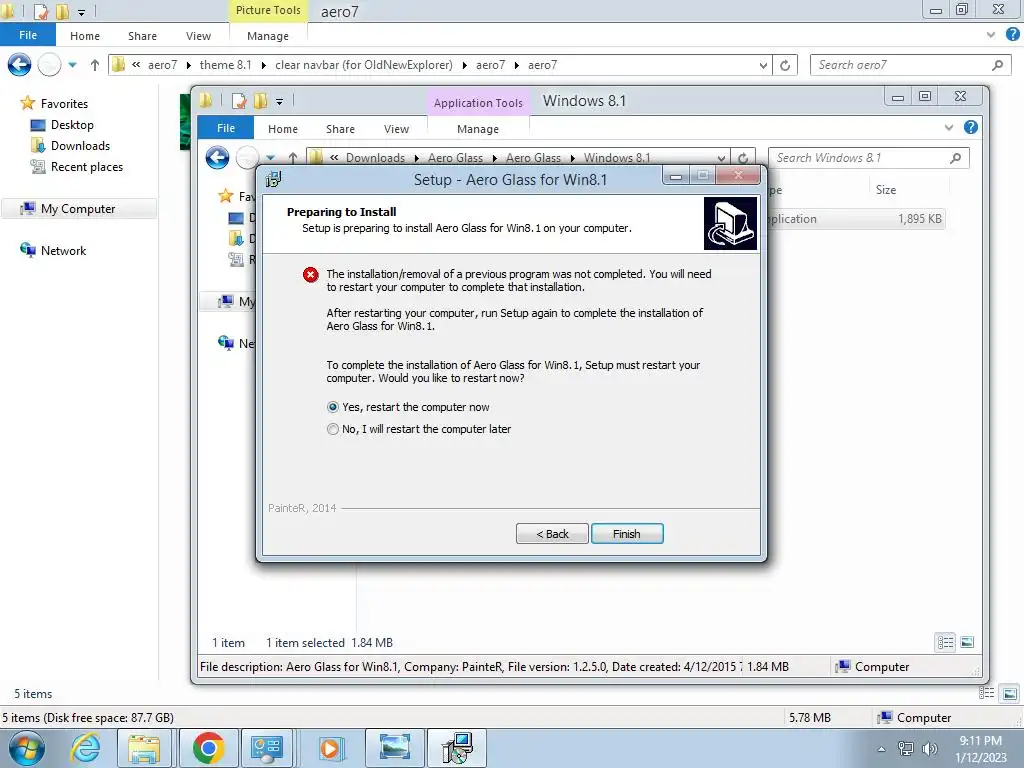This screenshot has width=1024, height=768.
Task: Click 'theme 8.1' breadcrumb in aero7 address bar
Action: [x=225, y=65]
